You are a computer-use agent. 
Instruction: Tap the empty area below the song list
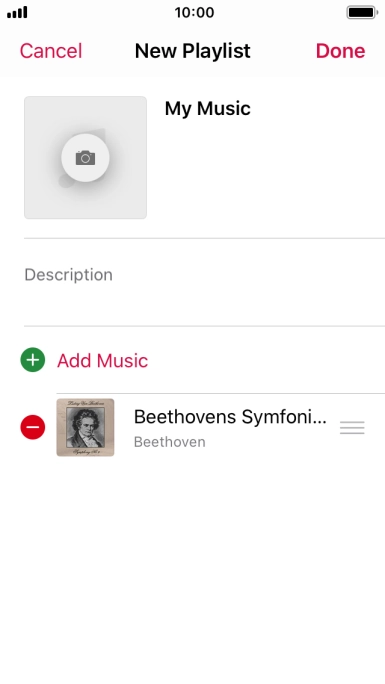tap(192, 567)
